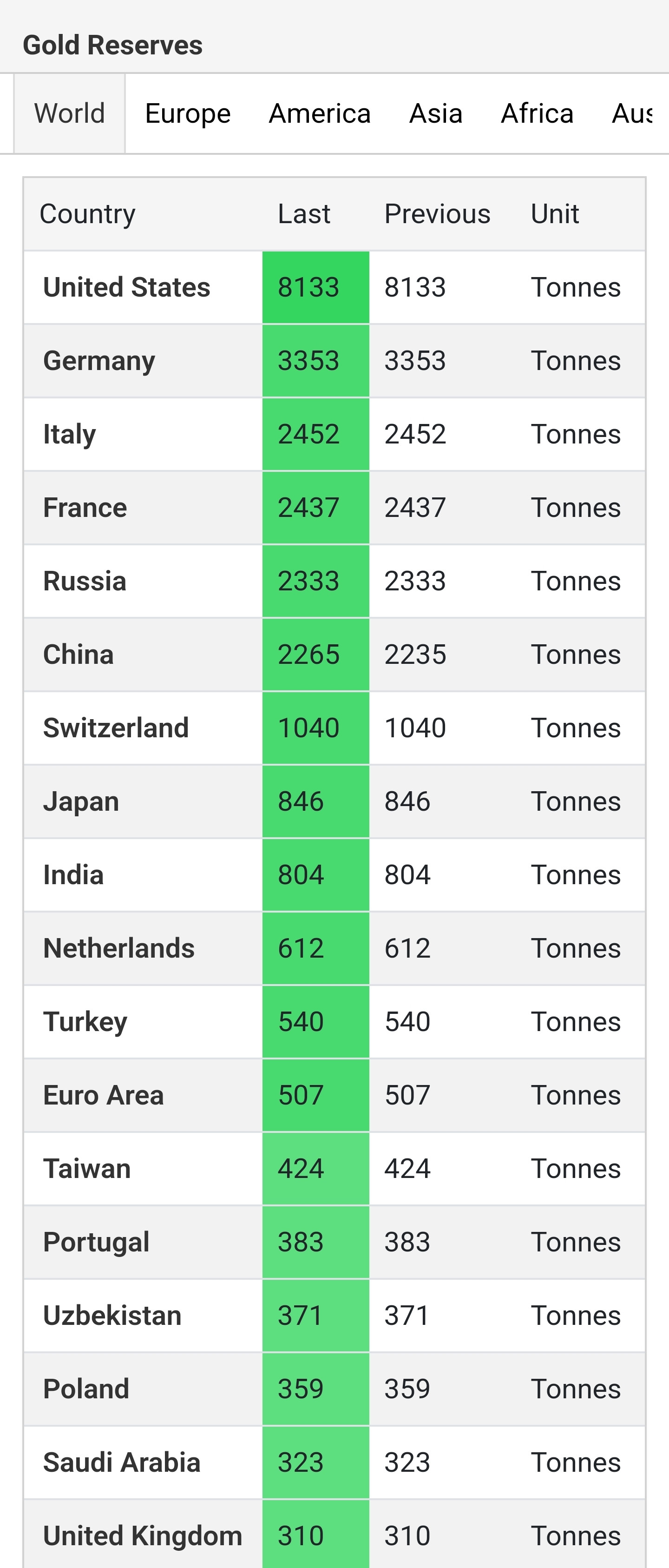The image size is (669, 1568).
Task: Open the United Kingdom link
Action: coord(142,1536)
